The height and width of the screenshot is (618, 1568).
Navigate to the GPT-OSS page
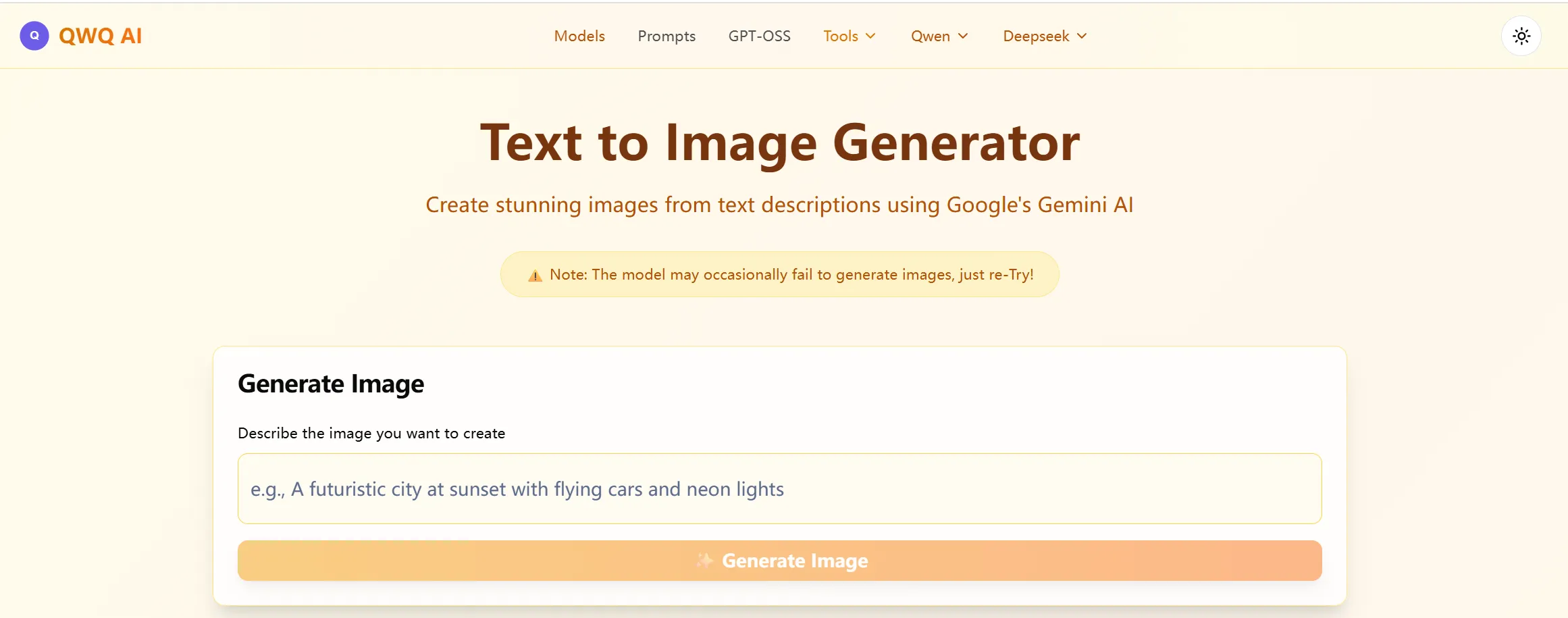point(759,36)
